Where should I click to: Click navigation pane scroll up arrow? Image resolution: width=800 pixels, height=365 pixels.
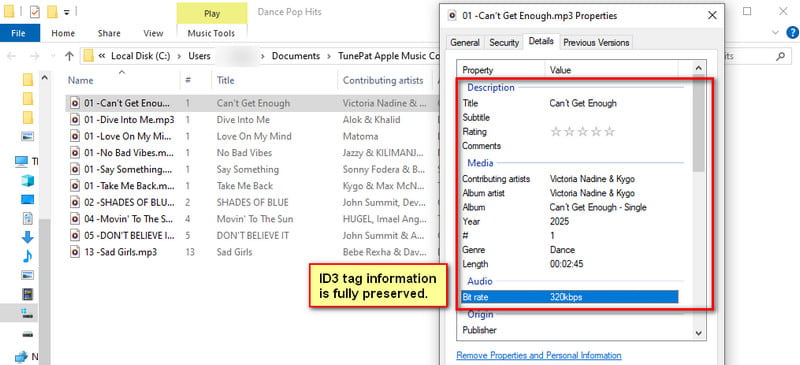click(x=44, y=78)
